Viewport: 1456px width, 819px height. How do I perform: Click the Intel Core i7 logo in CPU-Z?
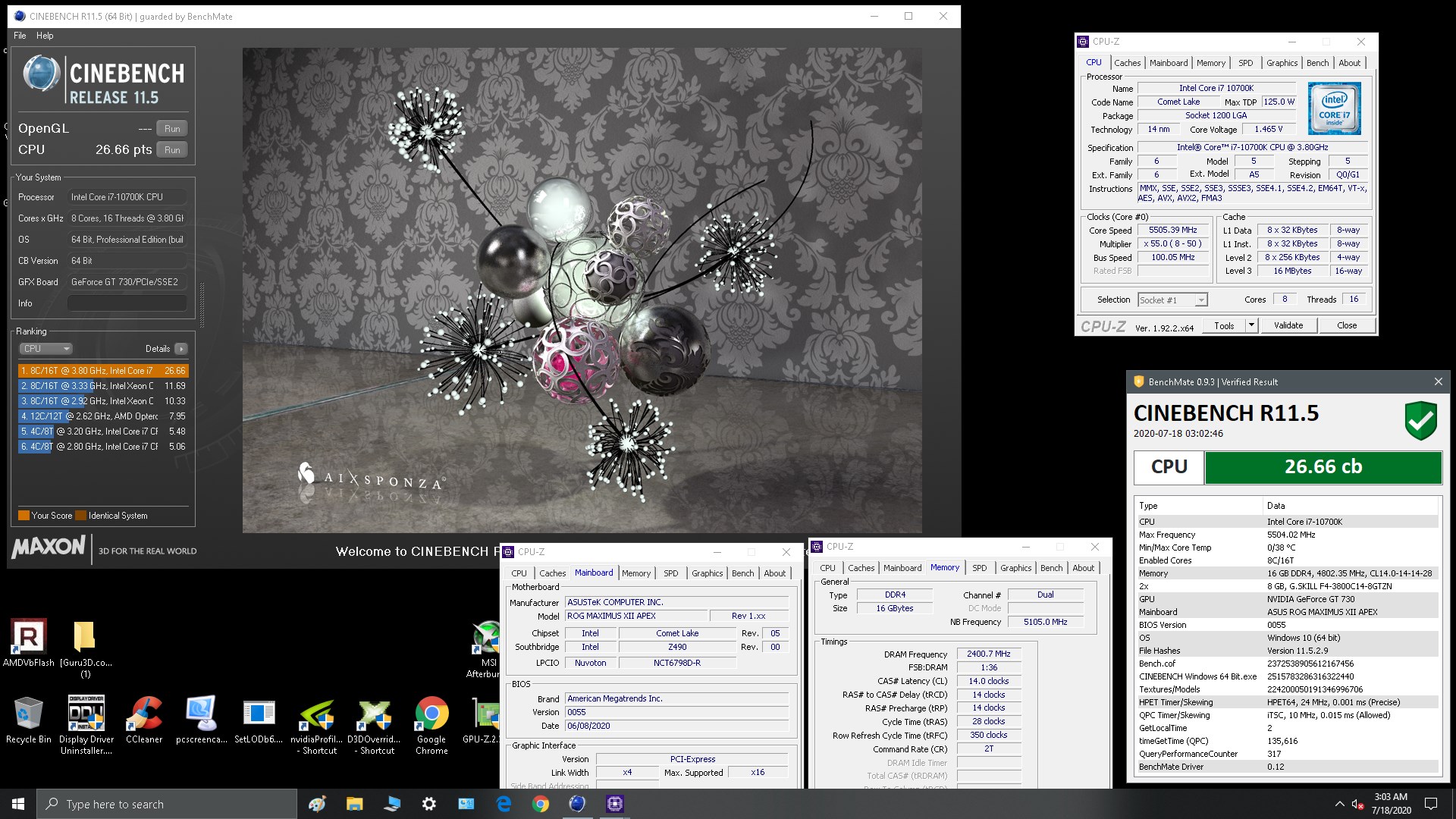(x=1334, y=108)
